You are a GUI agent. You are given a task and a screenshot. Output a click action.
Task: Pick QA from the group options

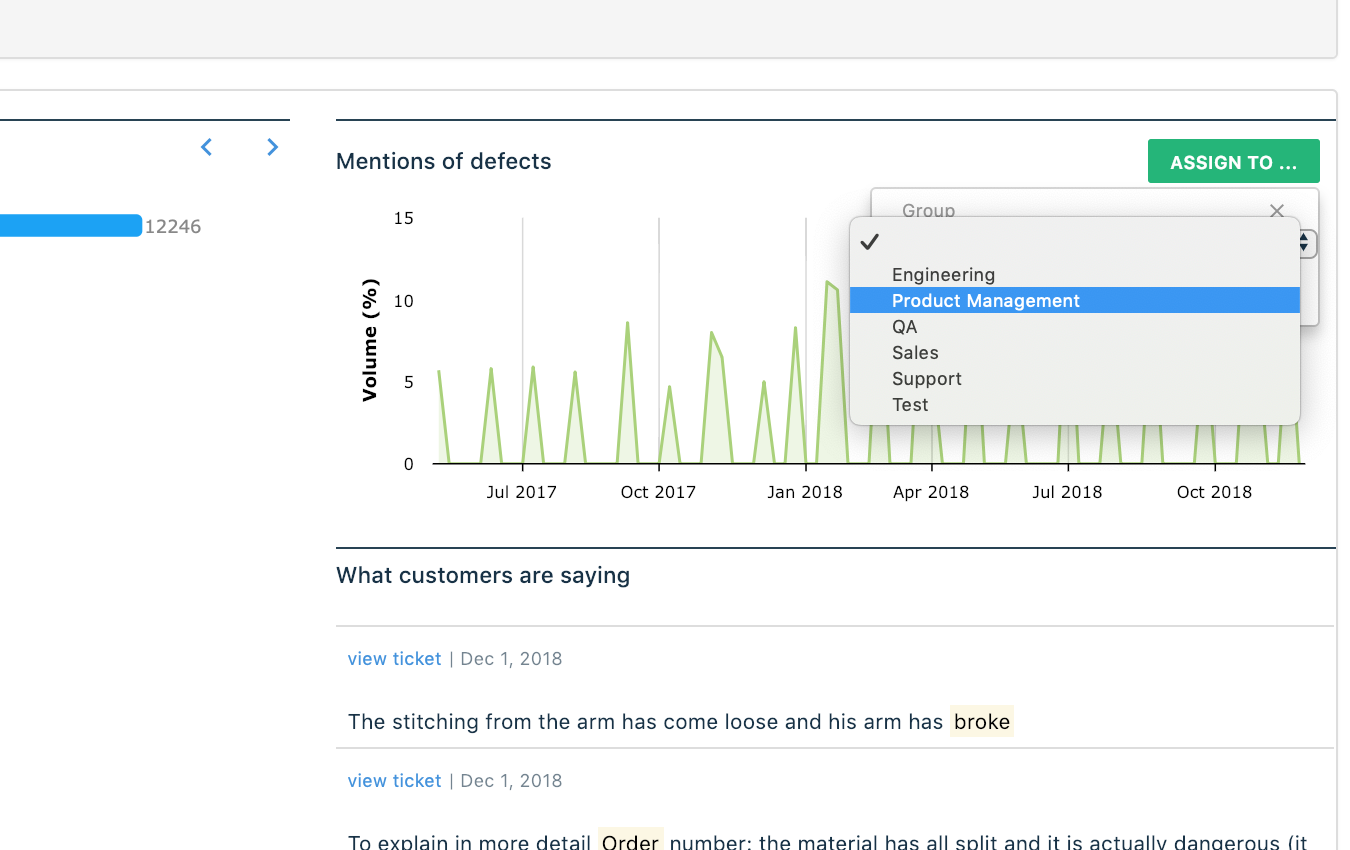904,327
